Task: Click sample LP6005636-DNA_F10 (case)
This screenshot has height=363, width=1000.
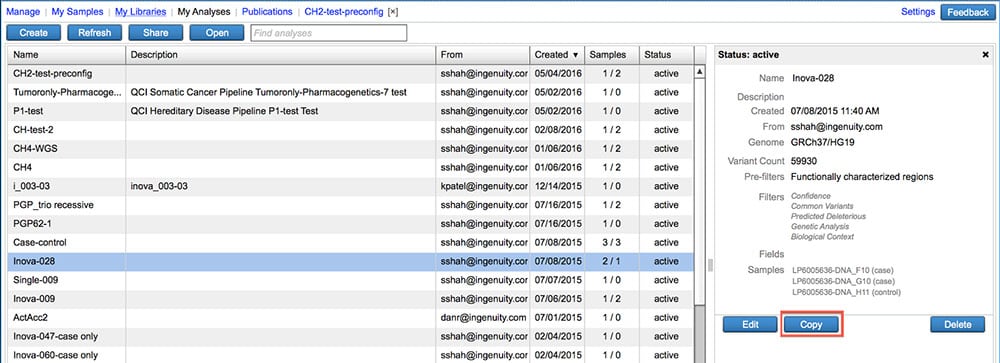Action: pyautogui.click(x=841, y=270)
